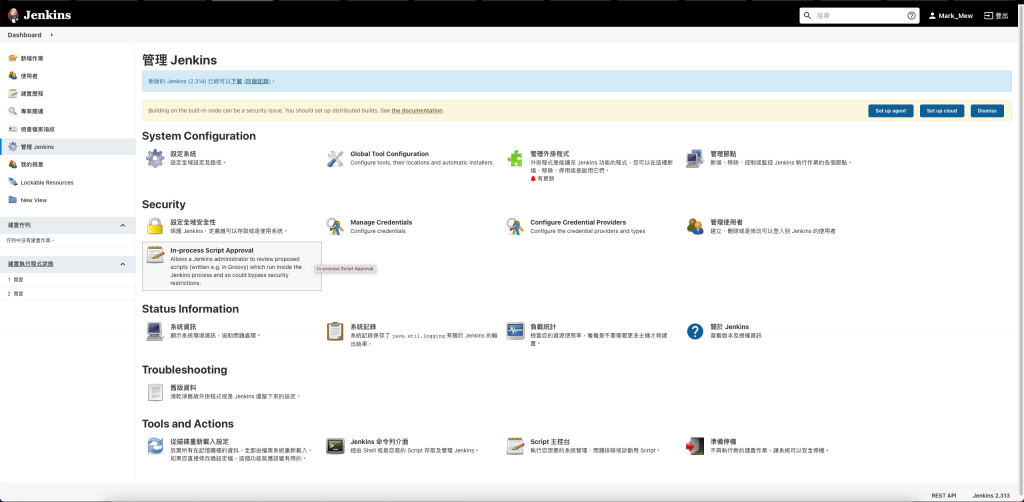Click the 新增作業 icon in sidebar

[x=12, y=58]
